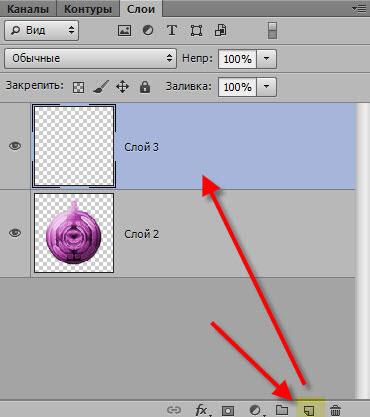
Task: Click the Непр opacity value field
Action: [237, 59]
